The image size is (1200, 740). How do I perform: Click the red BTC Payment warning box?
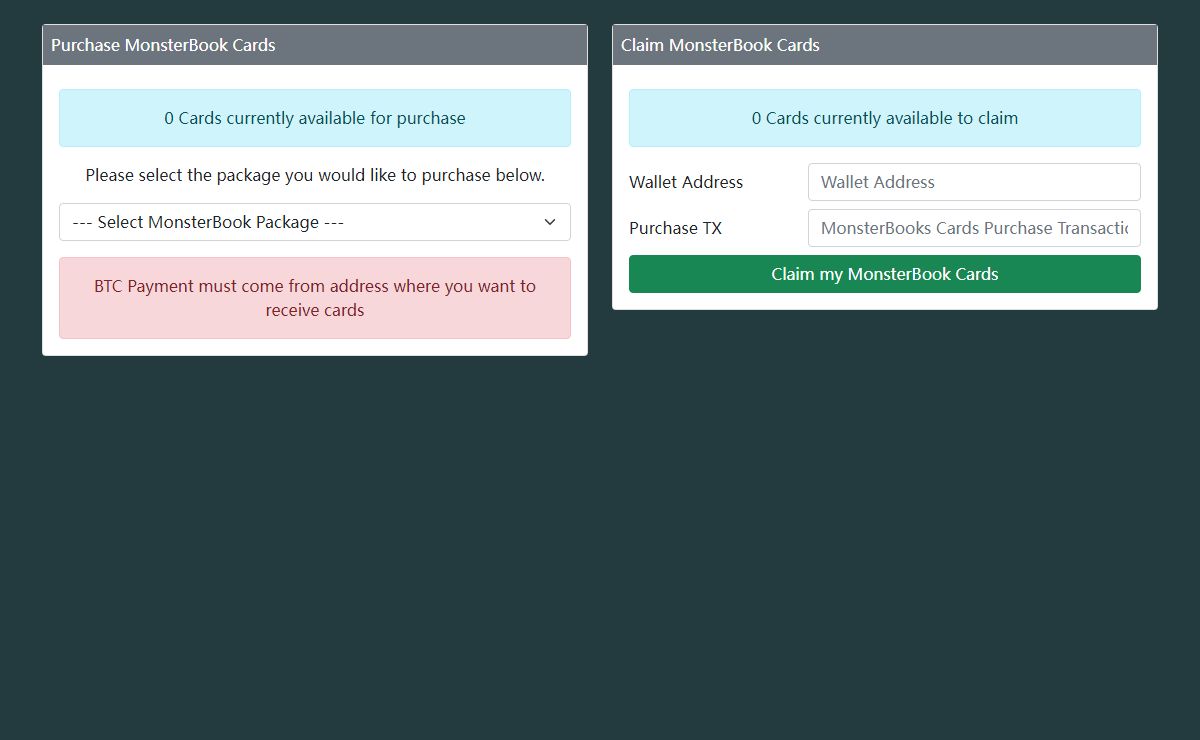pyautogui.click(x=314, y=298)
